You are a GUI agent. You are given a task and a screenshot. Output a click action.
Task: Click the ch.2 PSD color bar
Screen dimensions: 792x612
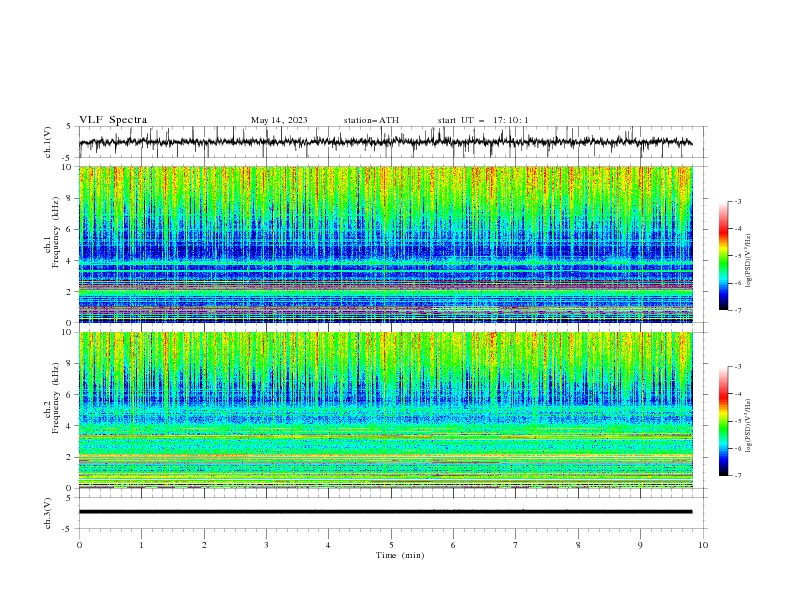point(723,421)
